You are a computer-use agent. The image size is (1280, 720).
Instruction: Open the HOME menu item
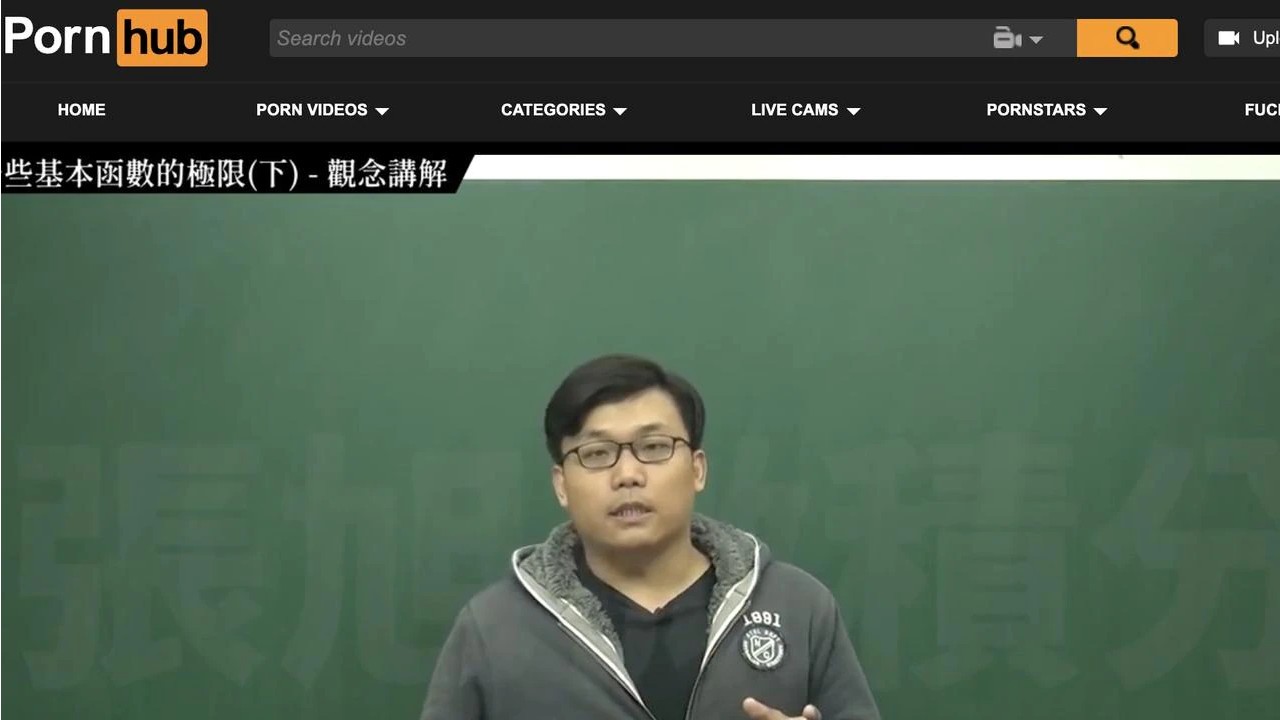[81, 110]
